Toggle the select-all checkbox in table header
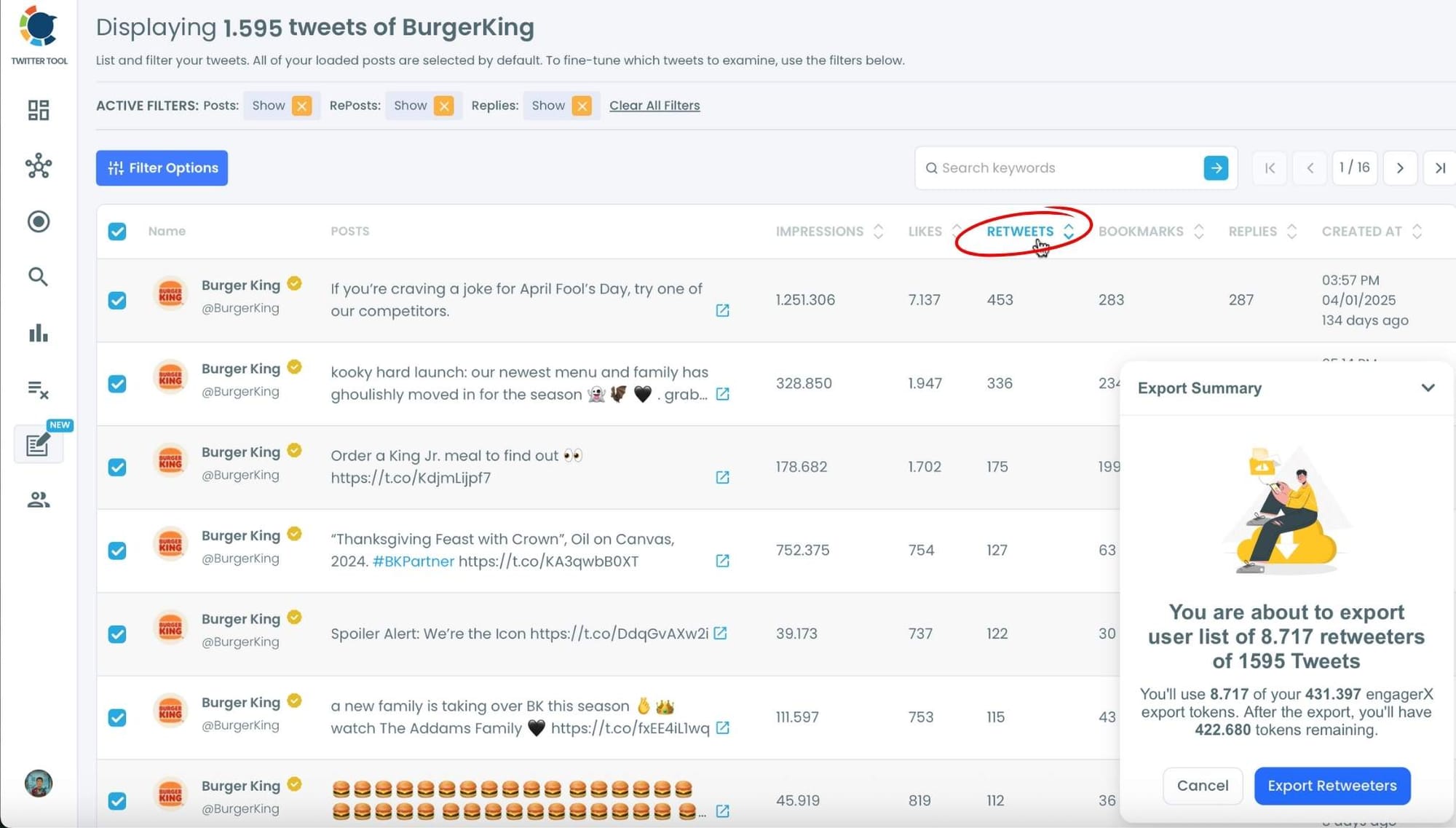Screen dimensions: 1456x828 coord(117,232)
